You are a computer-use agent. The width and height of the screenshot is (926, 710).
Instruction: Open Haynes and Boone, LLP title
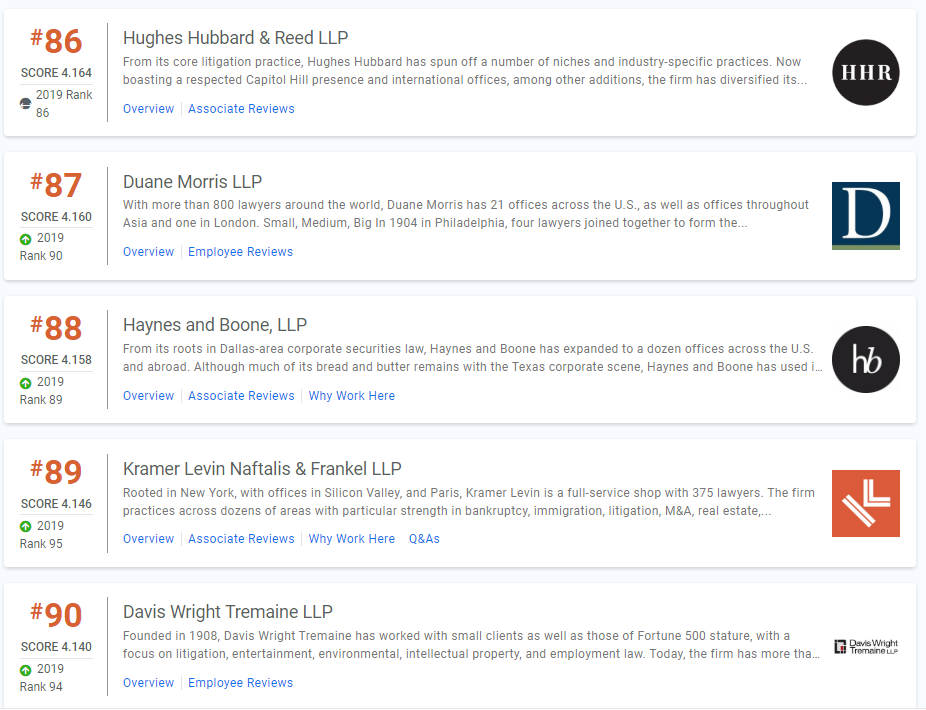click(x=215, y=325)
